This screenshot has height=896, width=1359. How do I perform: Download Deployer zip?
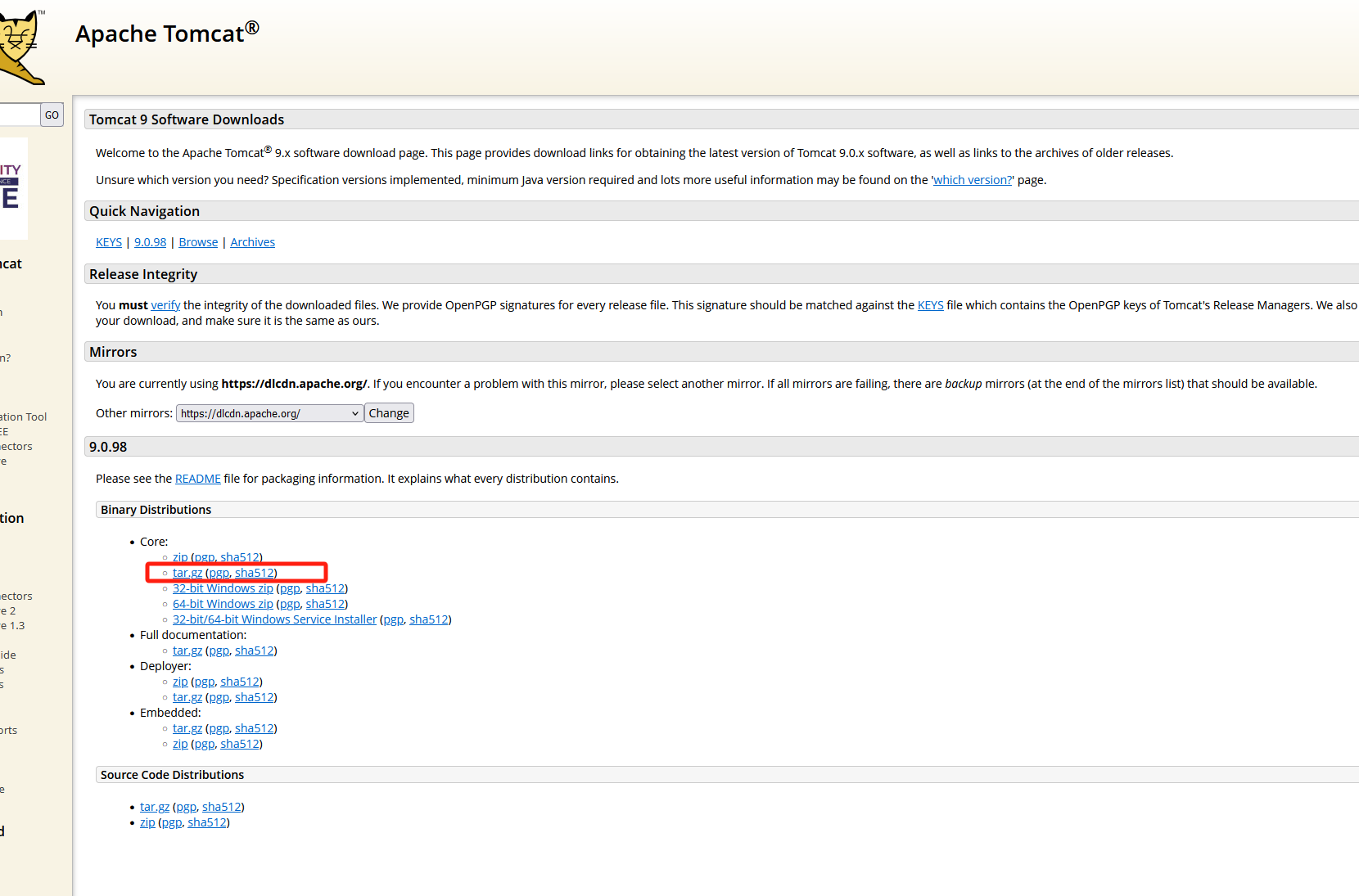180,682
